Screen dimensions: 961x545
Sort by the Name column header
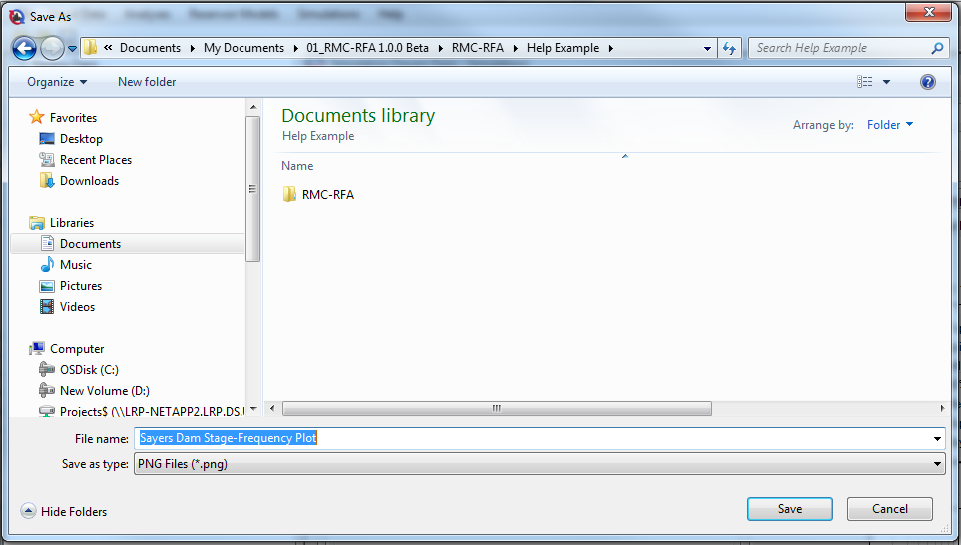click(297, 166)
